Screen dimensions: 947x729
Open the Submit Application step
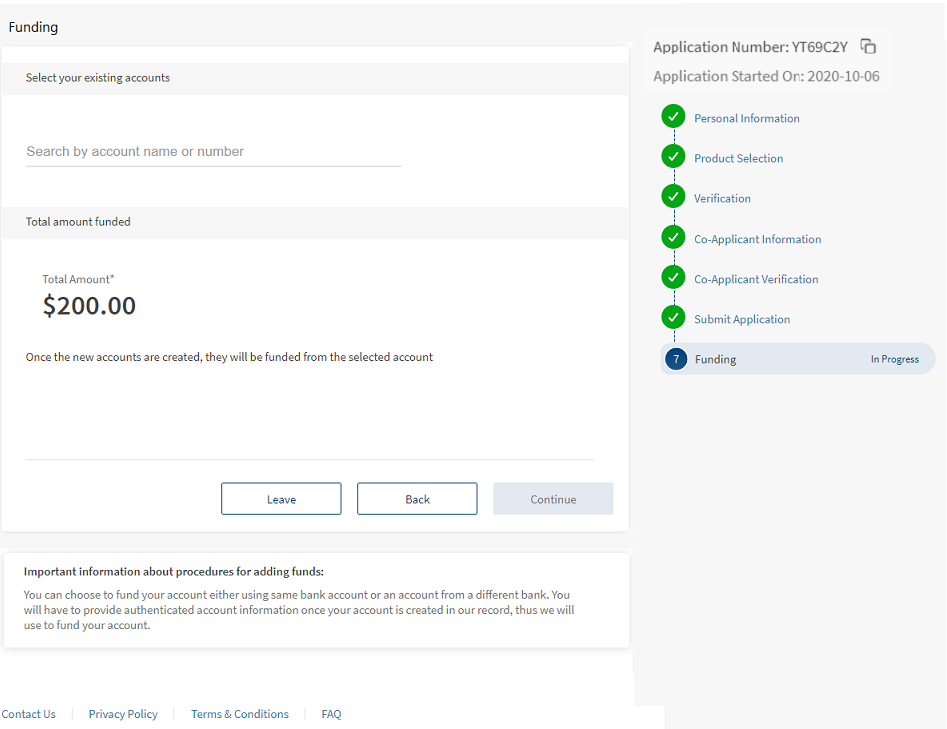pyautogui.click(x=742, y=319)
